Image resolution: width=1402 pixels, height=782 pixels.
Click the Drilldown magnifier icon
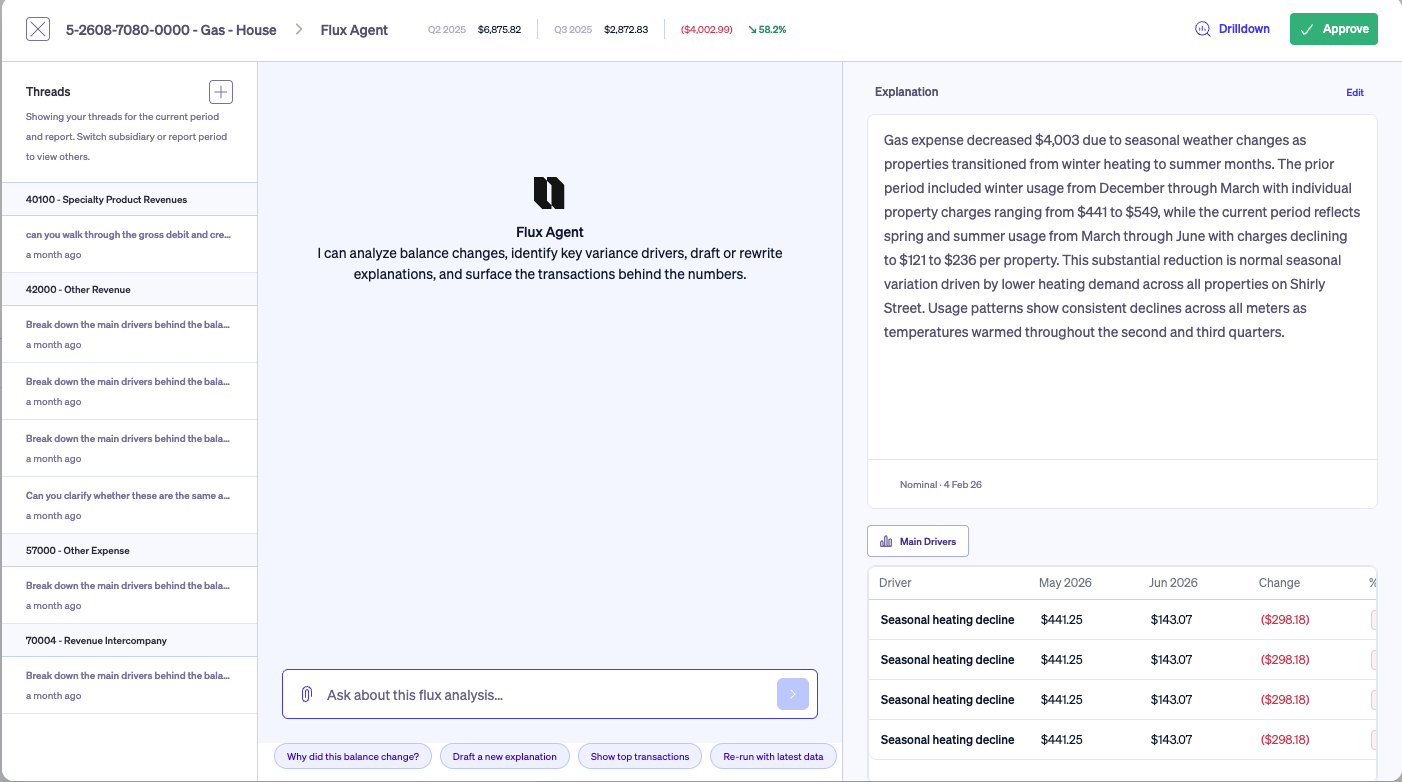1203,29
